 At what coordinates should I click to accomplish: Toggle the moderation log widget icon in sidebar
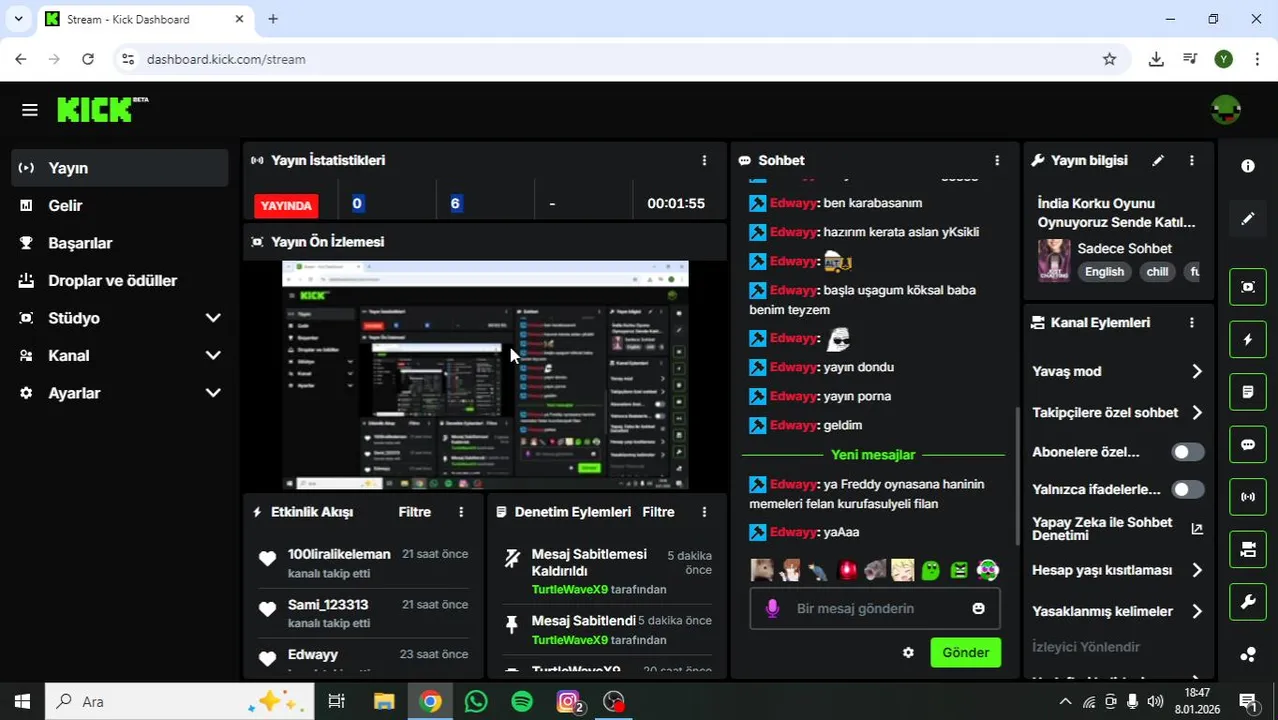(x=1248, y=392)
